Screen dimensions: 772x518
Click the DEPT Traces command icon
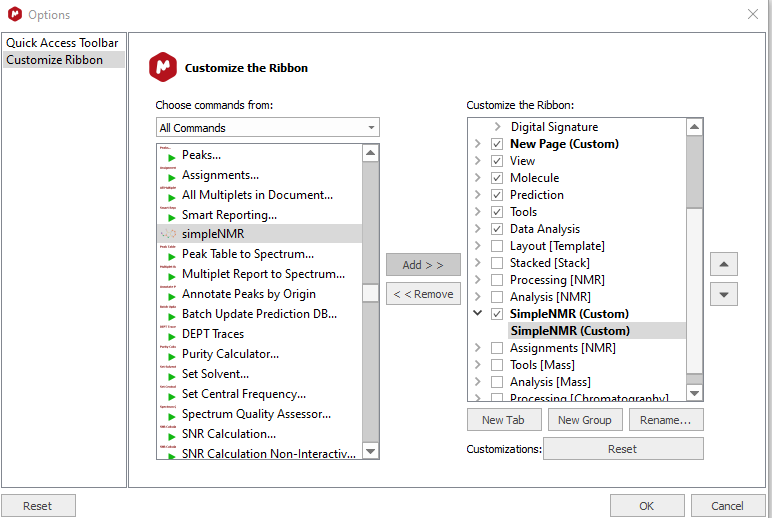tap(168, 333)
